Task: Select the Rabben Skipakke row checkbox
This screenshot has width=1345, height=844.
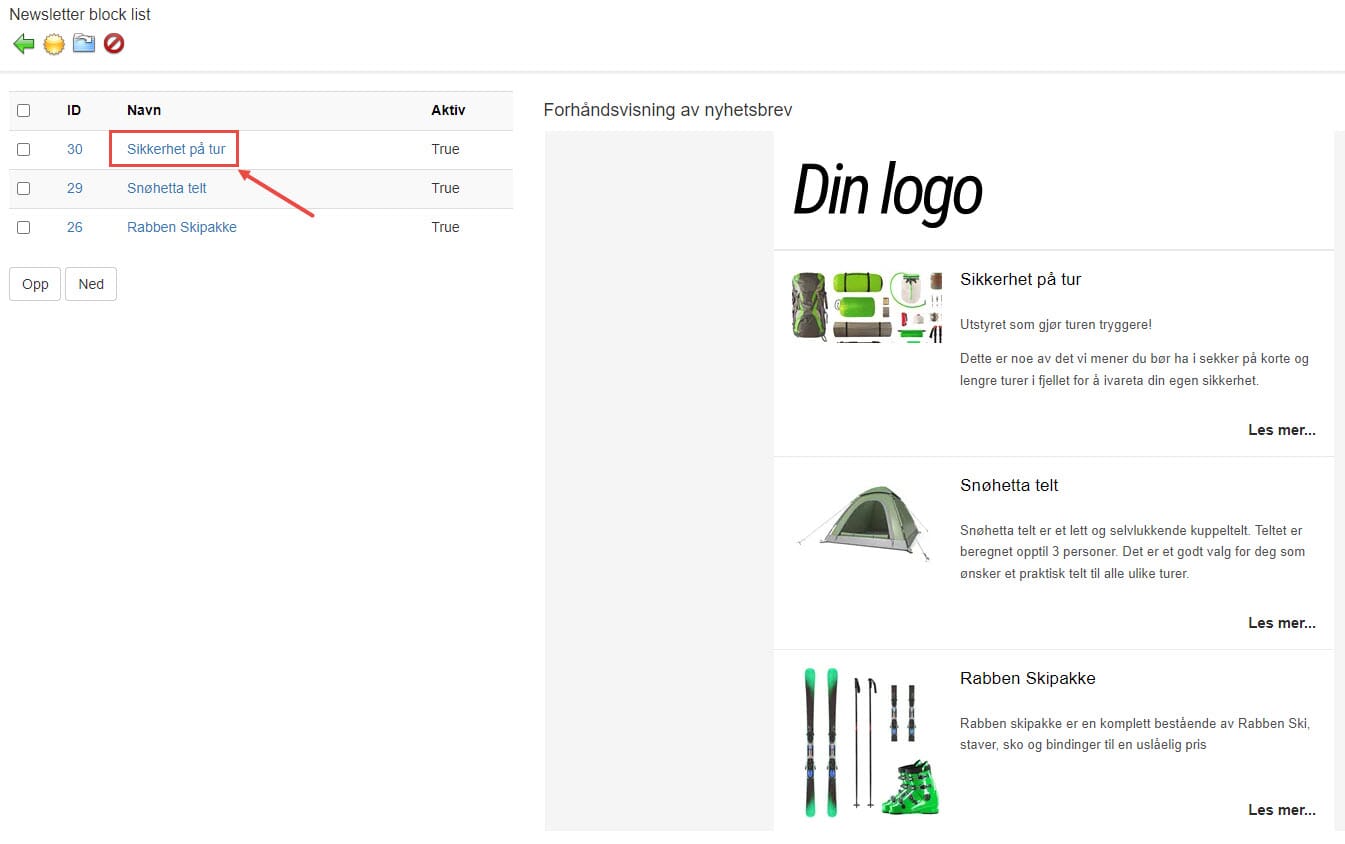Action: click(x=24, y=227)
